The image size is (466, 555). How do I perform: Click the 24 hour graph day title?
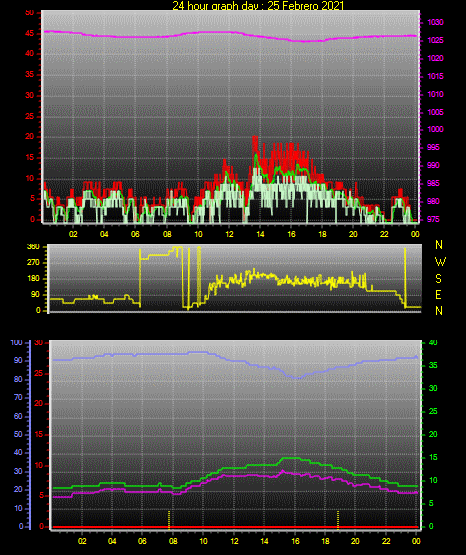[x=258, y=5]
